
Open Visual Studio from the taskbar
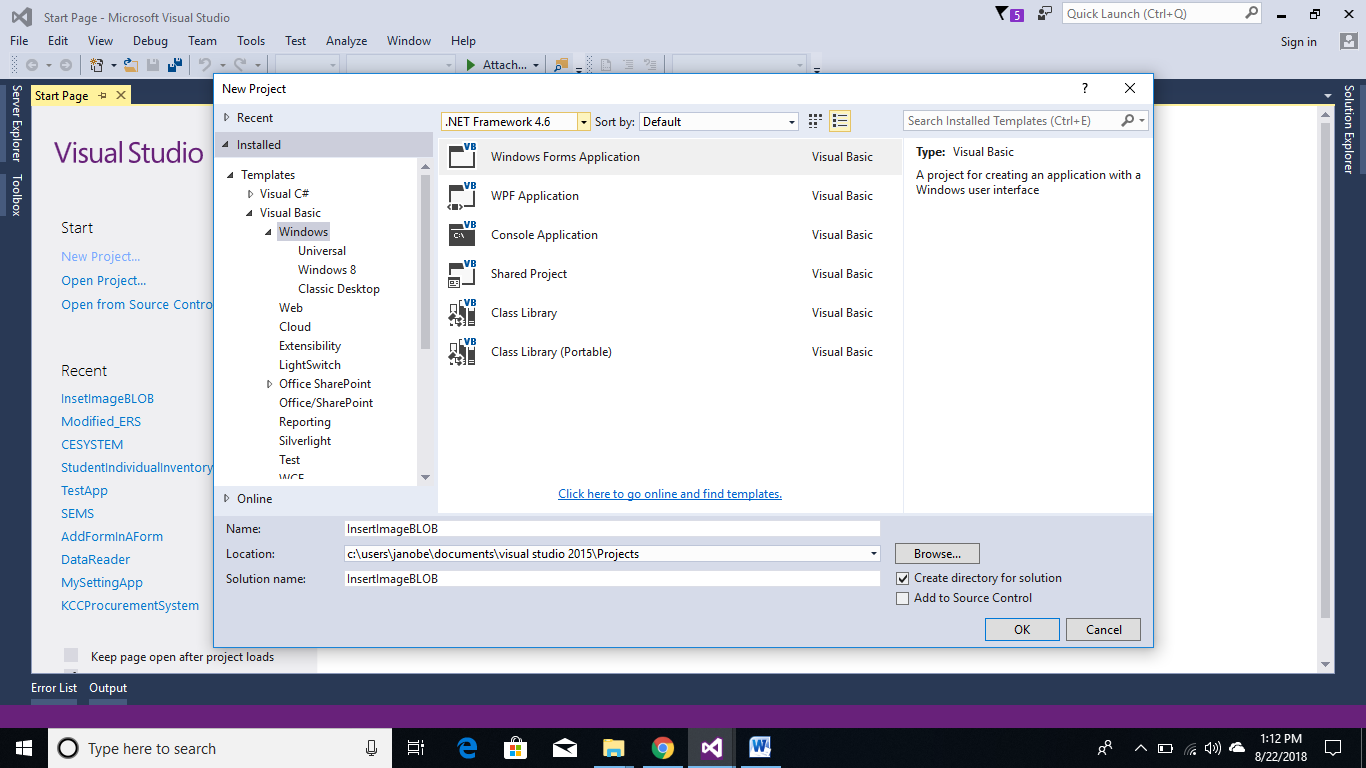(x=711, y=748)
